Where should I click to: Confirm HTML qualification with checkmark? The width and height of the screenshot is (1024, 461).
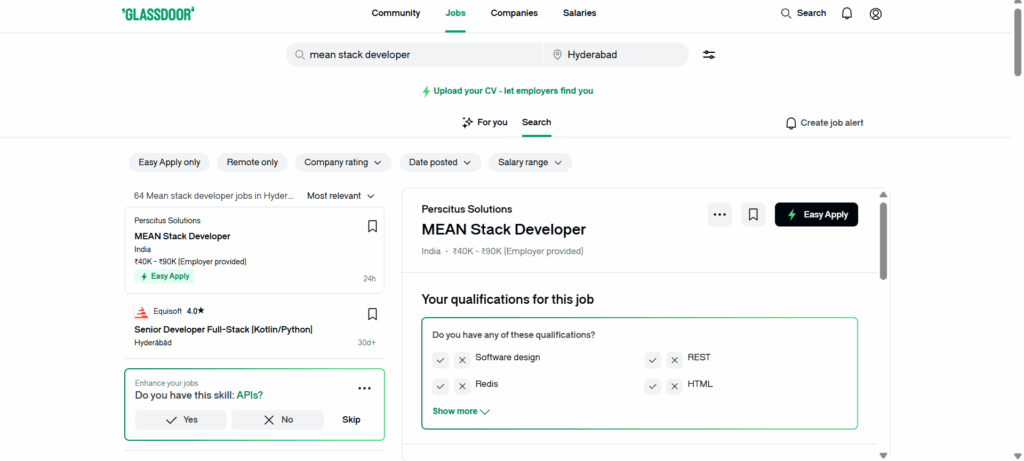[x=653, y=387]
